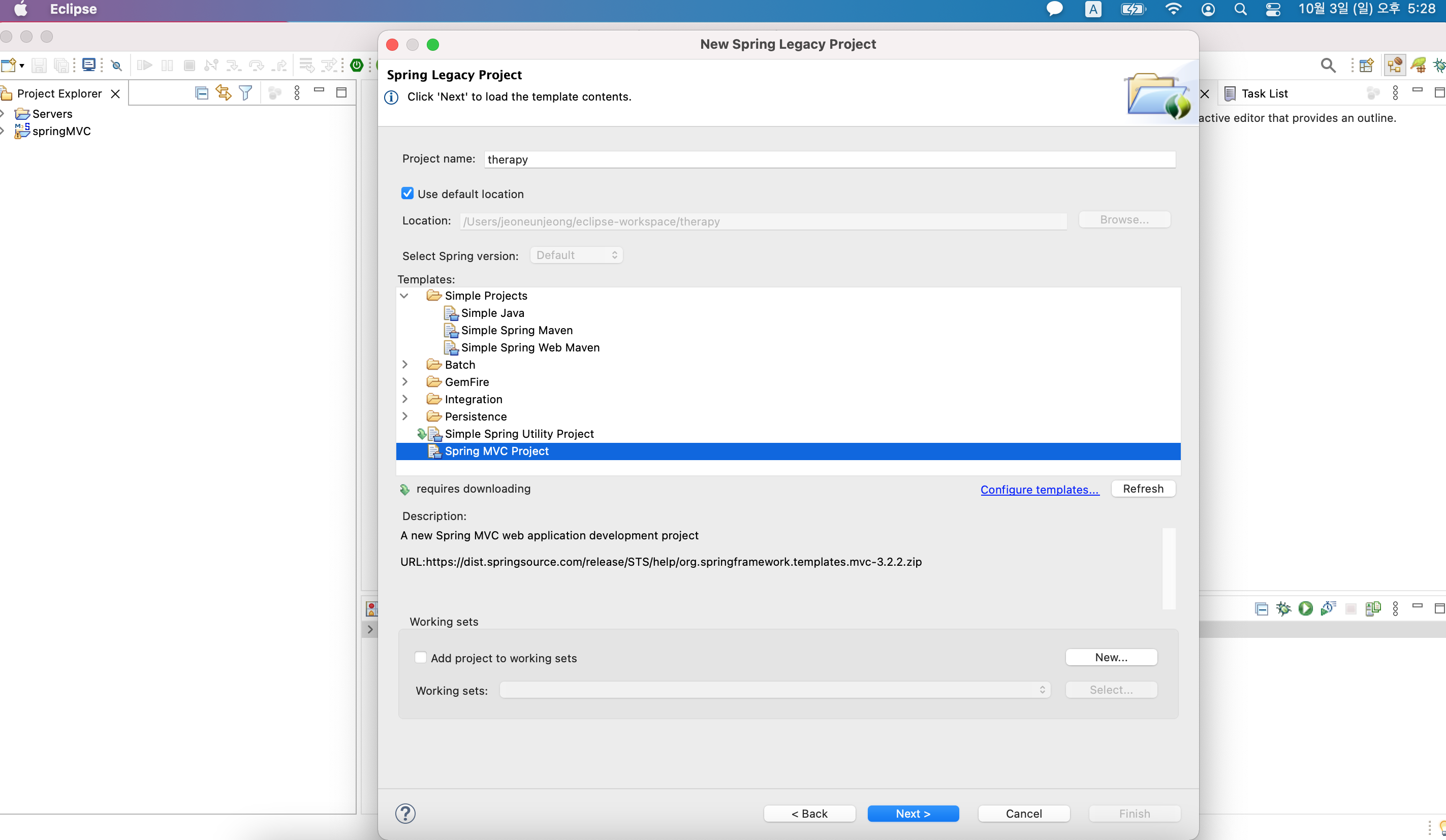Click the Skip All Breakpoints toolbar icon
This screenshot has width=1446, height=840.
tap(116, 66)
